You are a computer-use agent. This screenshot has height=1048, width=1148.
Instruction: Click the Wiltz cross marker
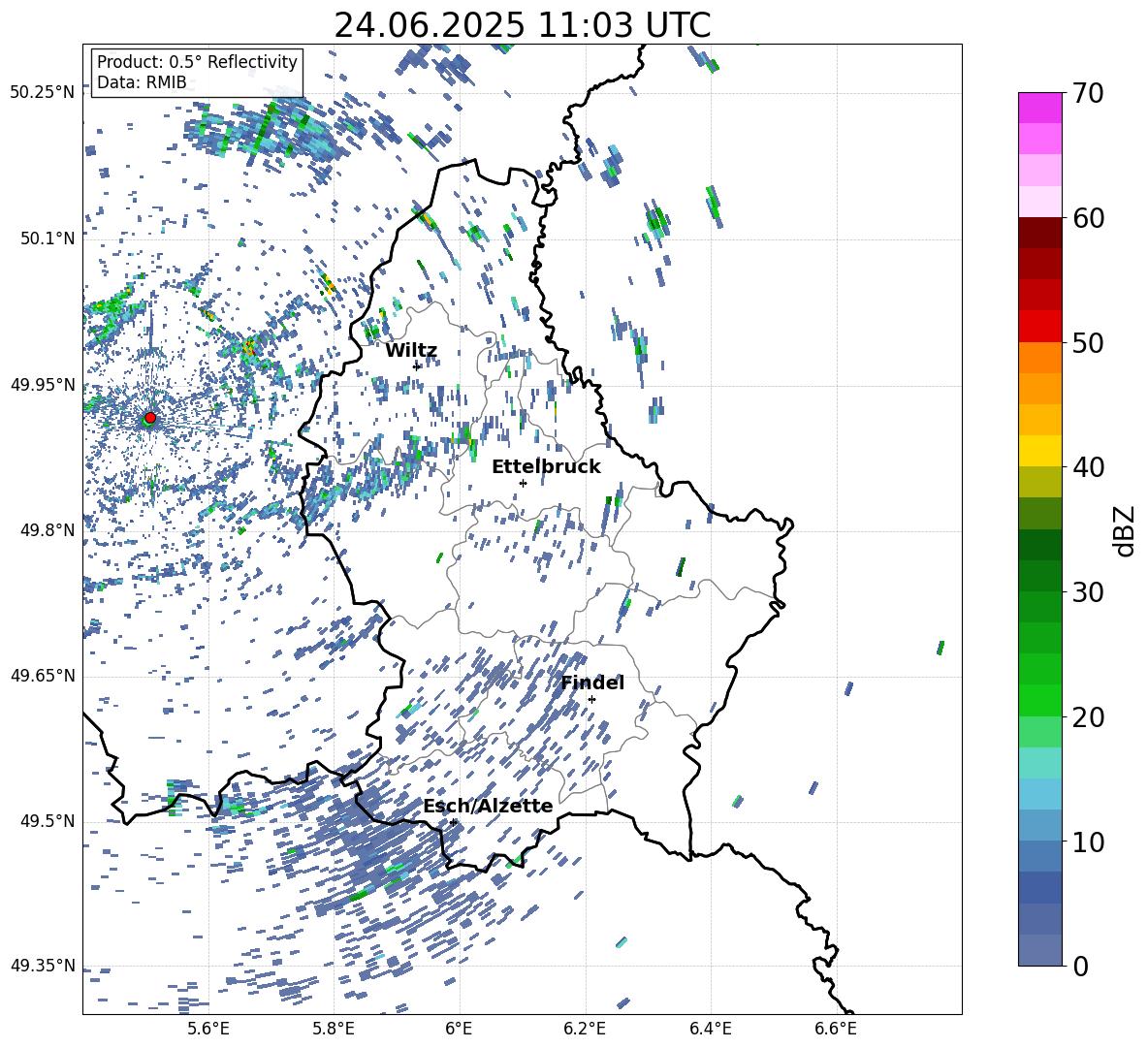pos(417,366)
